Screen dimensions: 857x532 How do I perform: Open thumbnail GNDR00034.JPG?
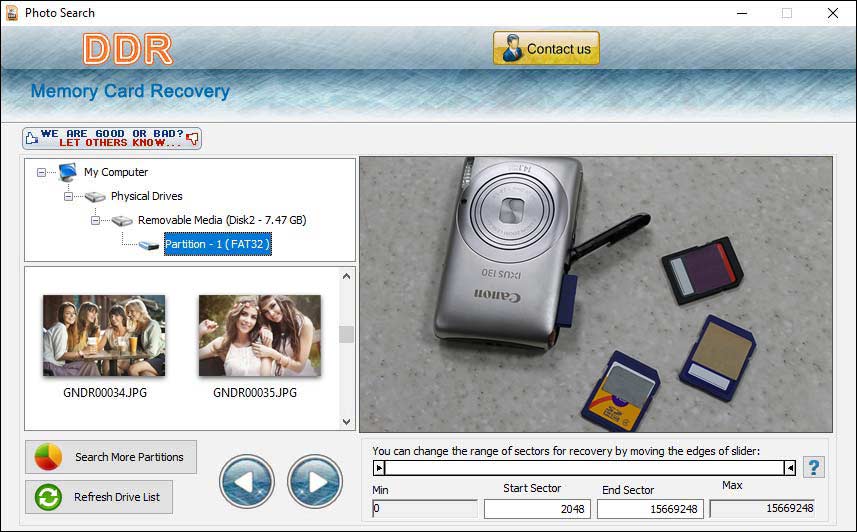point(104,335)
